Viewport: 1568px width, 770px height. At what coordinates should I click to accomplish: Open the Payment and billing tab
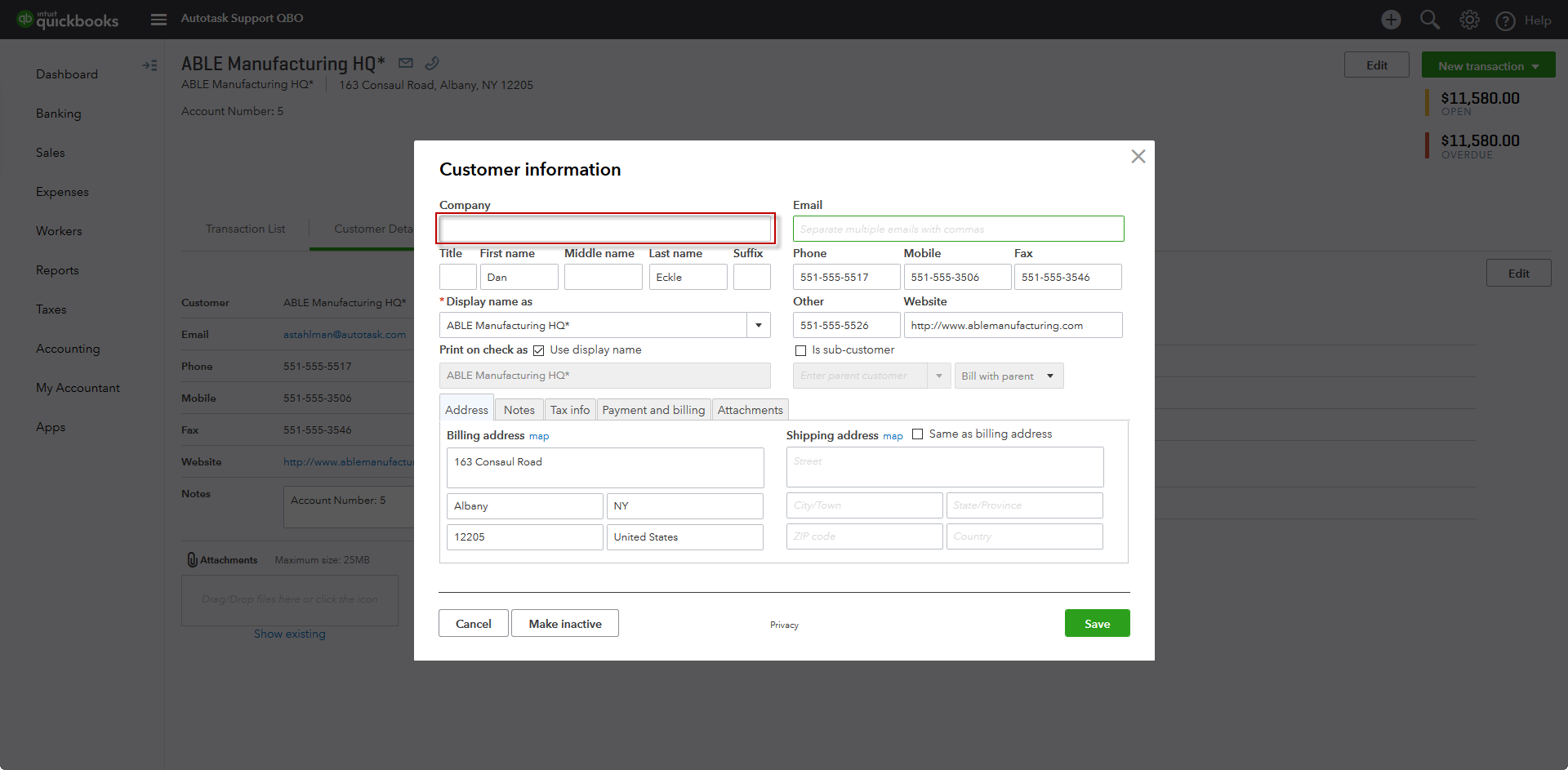653,410
